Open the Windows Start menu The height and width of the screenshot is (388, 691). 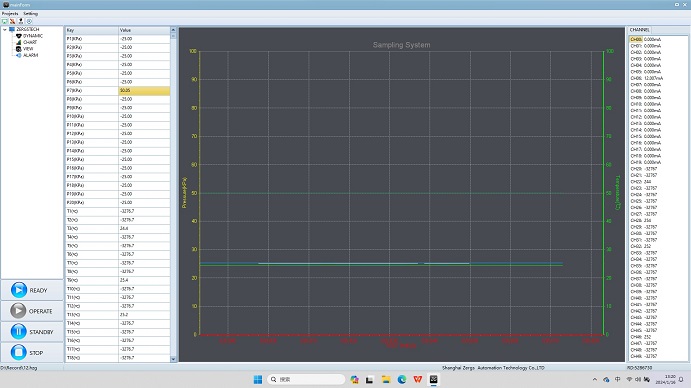point(258,379)
